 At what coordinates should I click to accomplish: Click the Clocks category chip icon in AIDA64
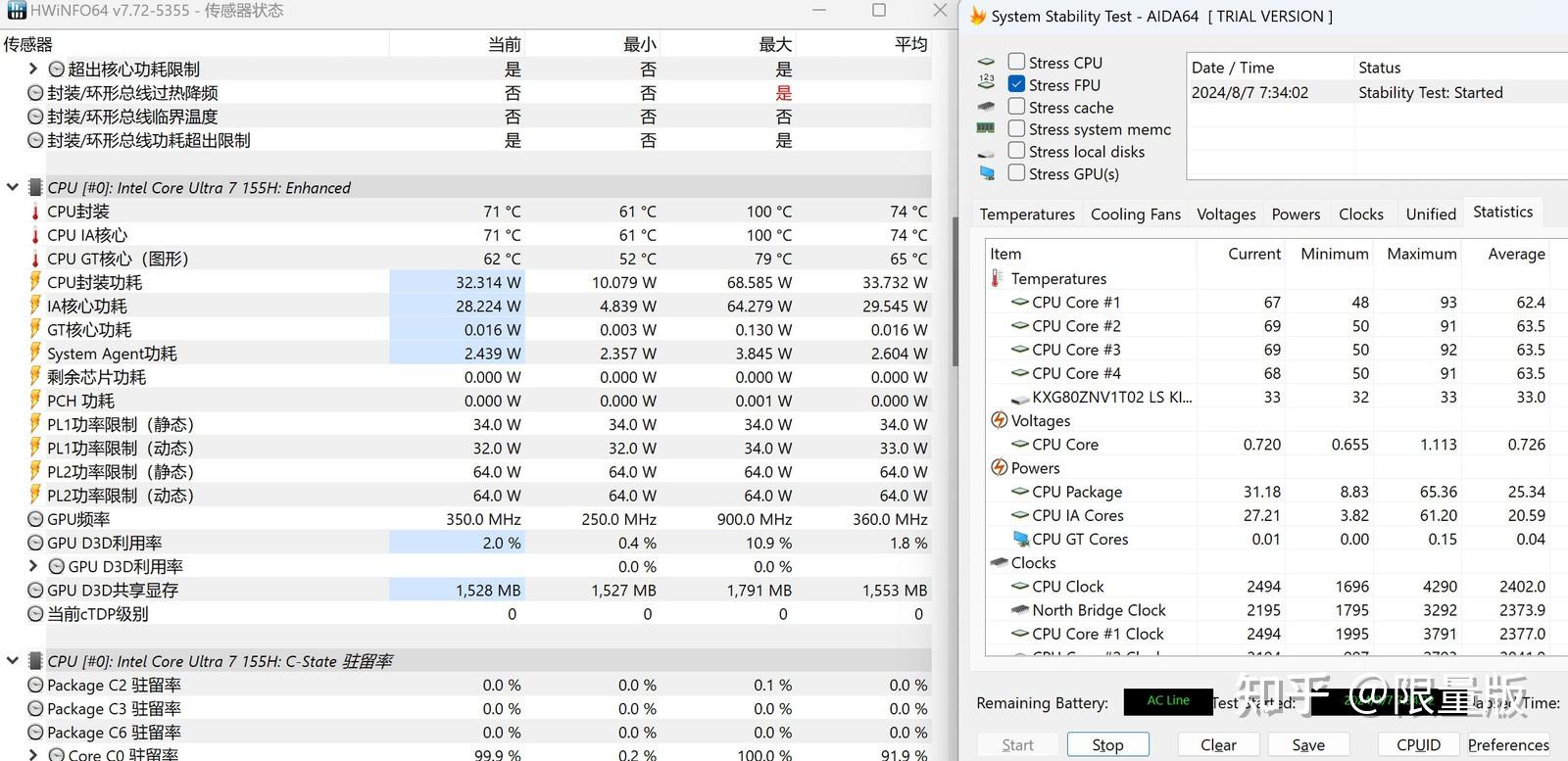coord(999,562)
